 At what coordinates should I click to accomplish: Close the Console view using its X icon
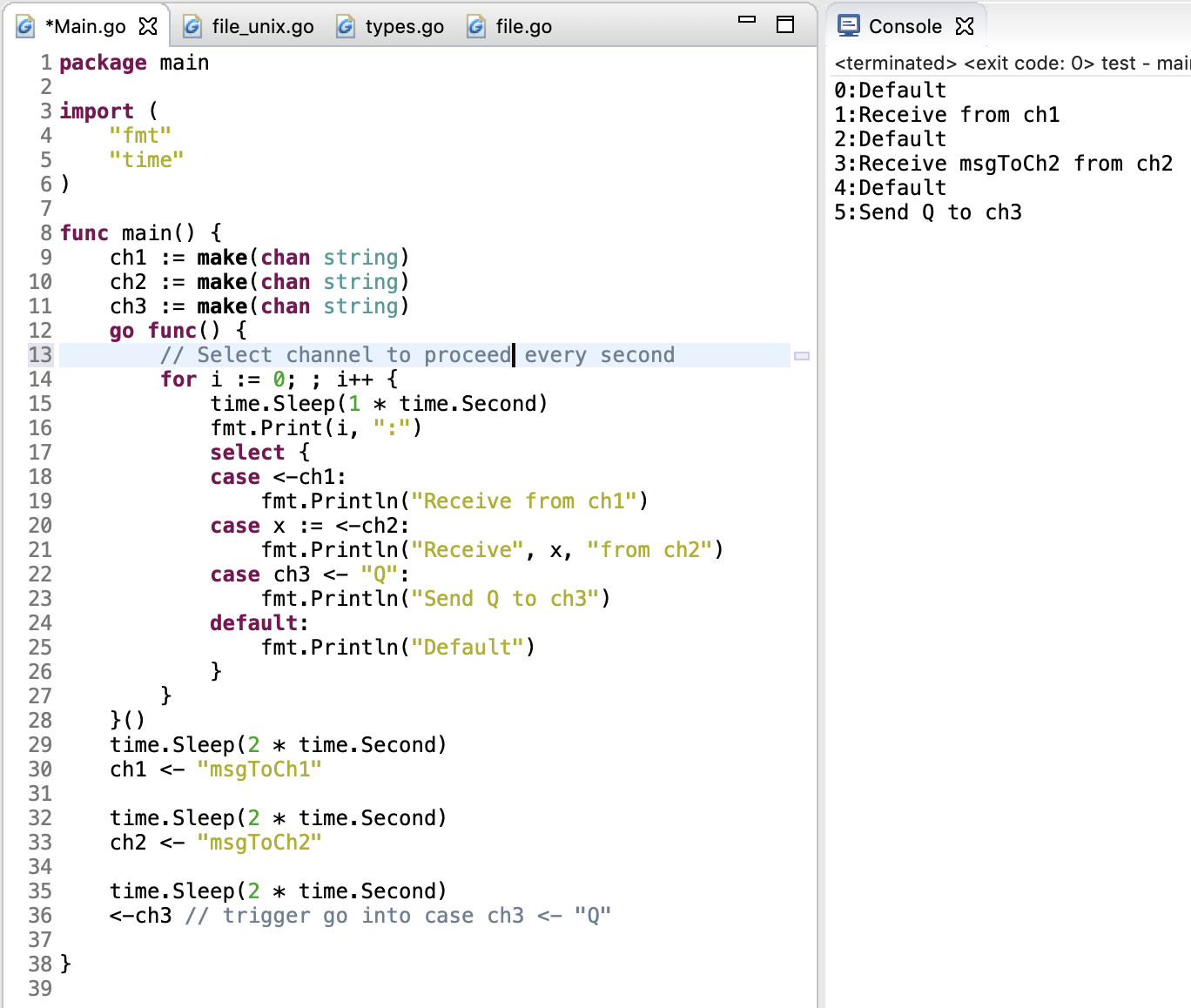click(x=965, y=26)
